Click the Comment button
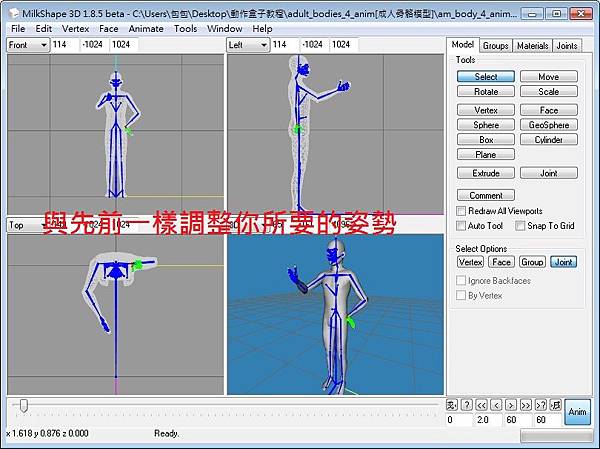The height and width of the screenshot is (449, 600). tap(486, 195)
